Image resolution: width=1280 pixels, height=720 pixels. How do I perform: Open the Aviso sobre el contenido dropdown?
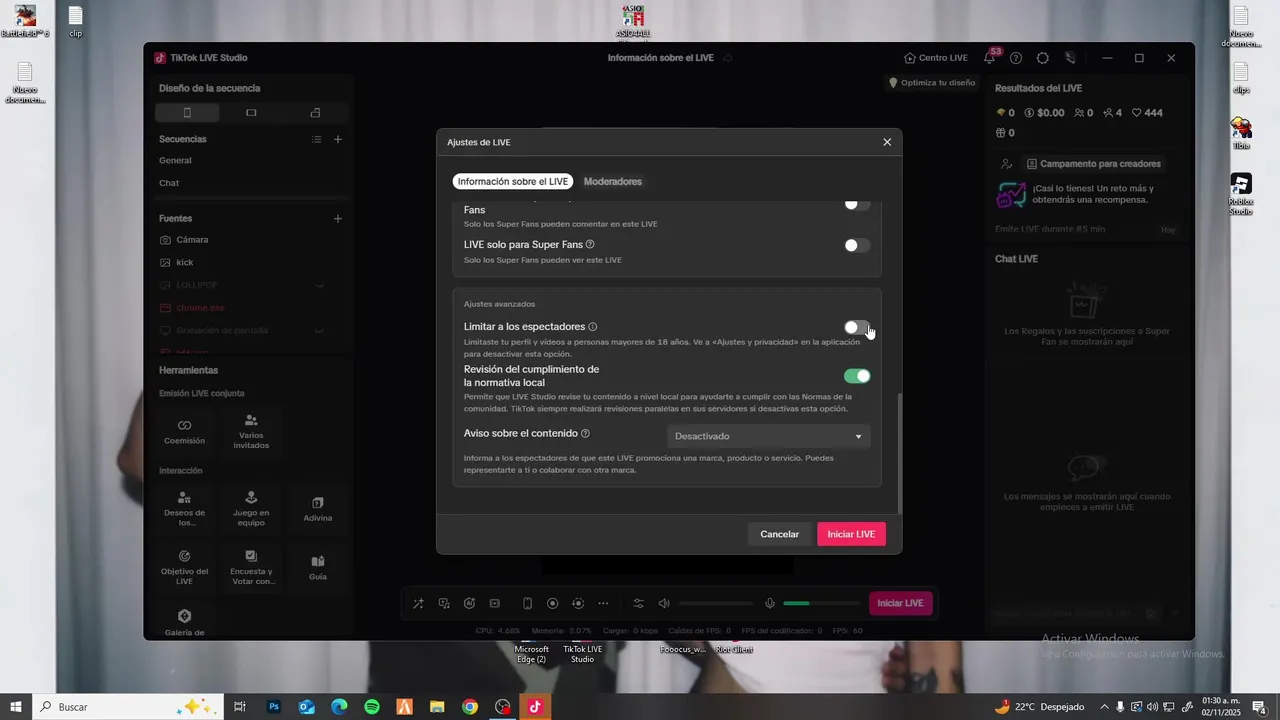768,436
